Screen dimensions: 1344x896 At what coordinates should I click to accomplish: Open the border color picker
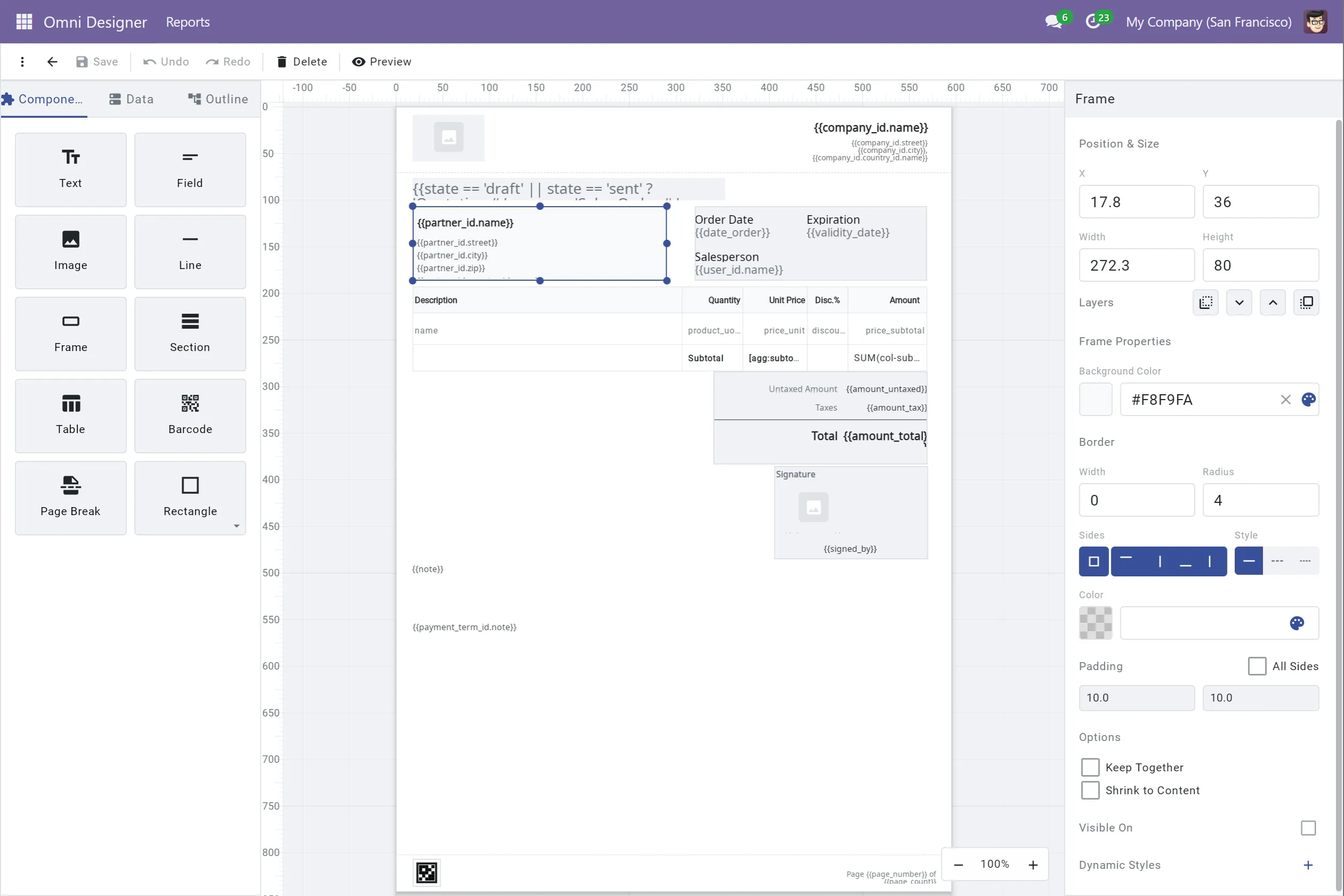tap(1297, 623)
